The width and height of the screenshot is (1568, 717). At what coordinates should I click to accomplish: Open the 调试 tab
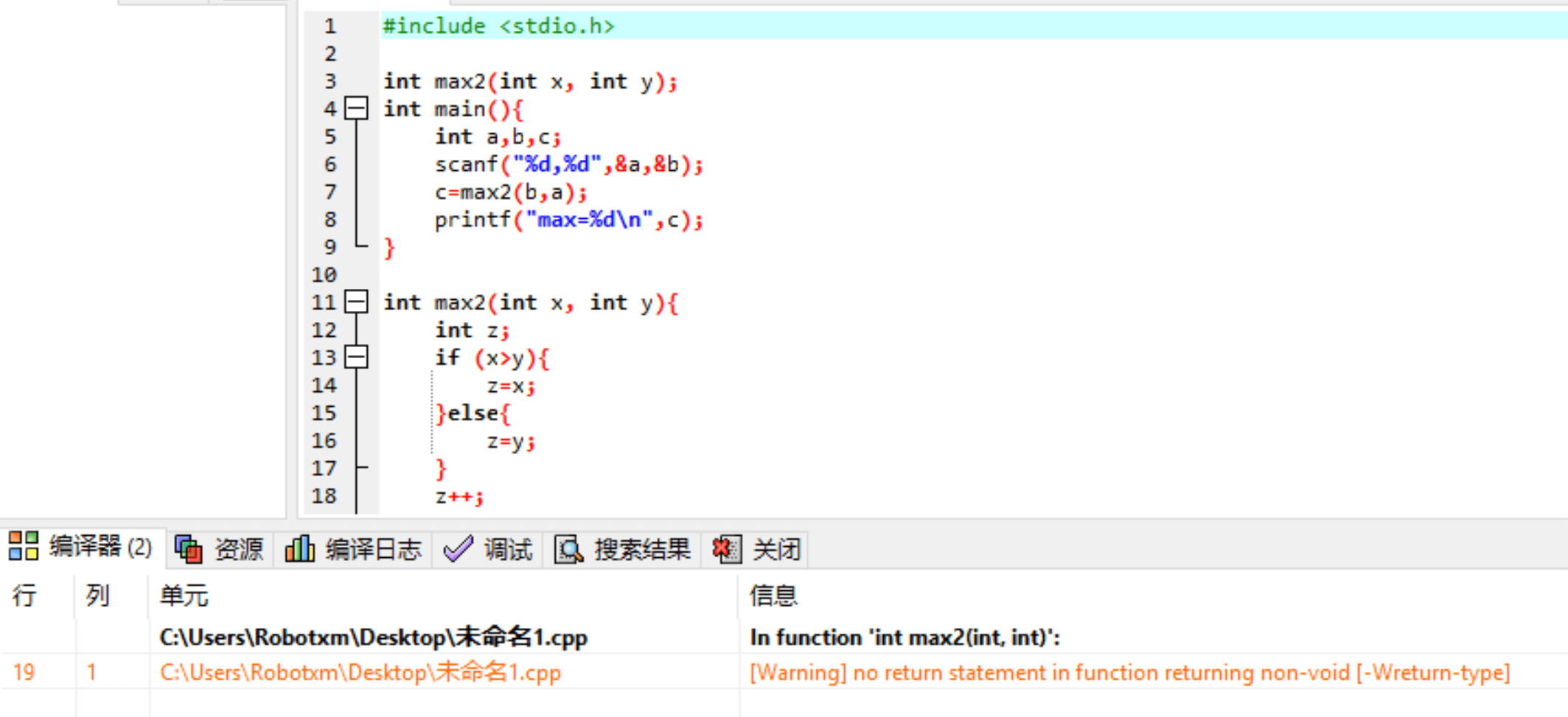507,550
